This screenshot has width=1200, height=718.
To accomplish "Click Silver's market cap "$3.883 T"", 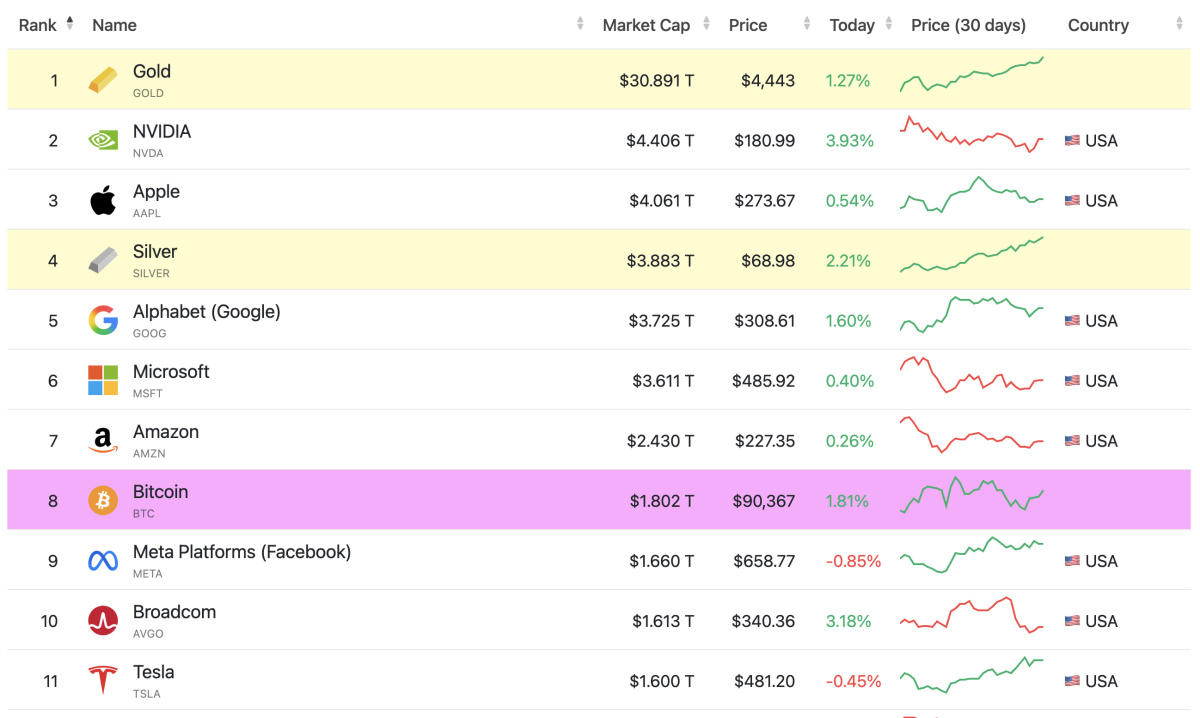I will click(x=660, y=261).
